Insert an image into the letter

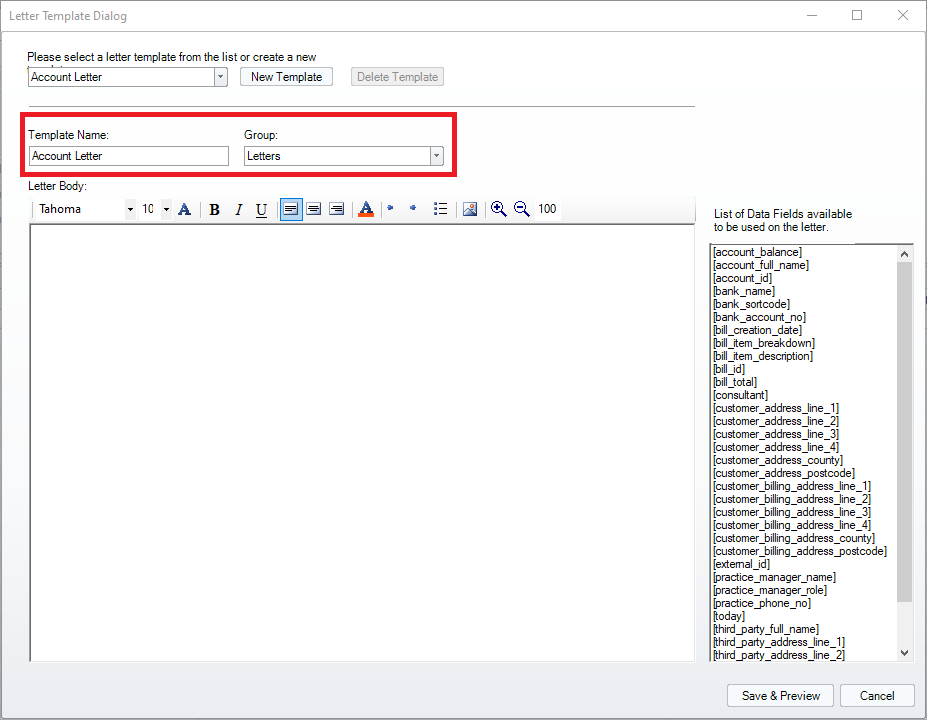coord(469,209)
